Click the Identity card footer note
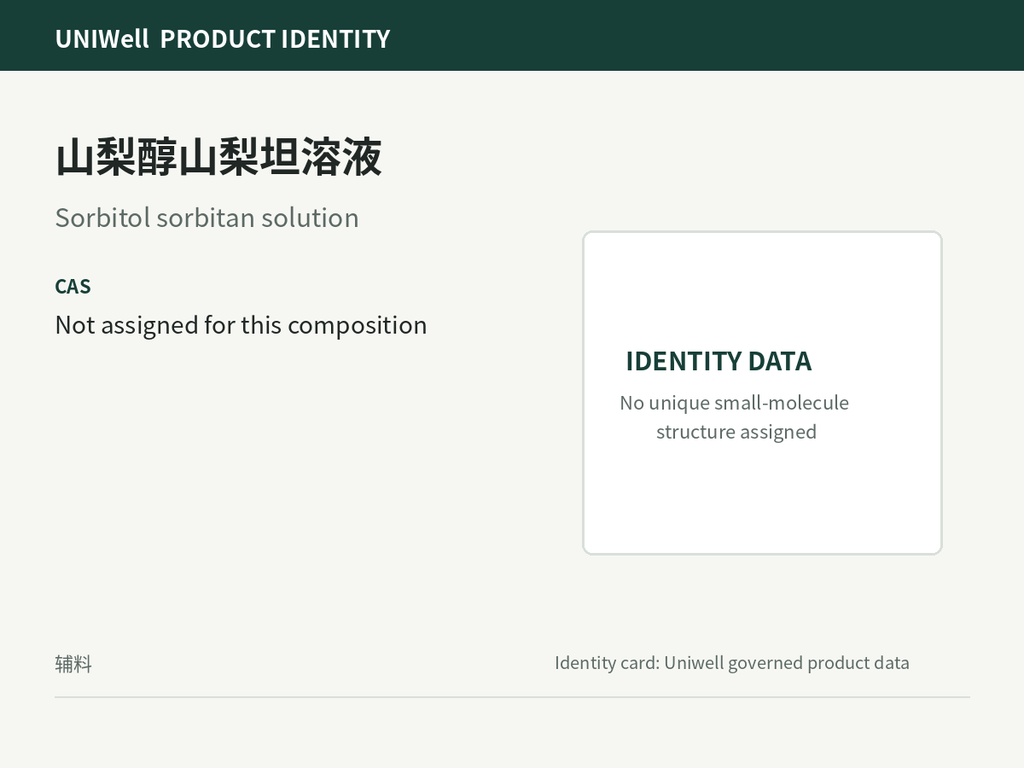This screenshot has height=768, width=1024. pyautogui.click(x=731, y=664)
